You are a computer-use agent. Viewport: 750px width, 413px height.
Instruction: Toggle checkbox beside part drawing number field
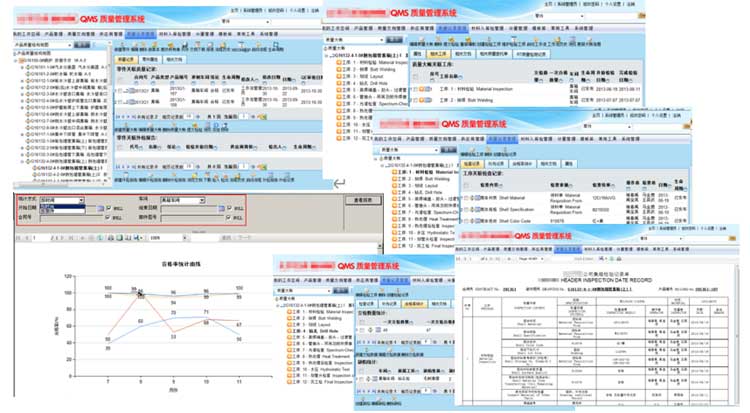click(x=228, y=217)
